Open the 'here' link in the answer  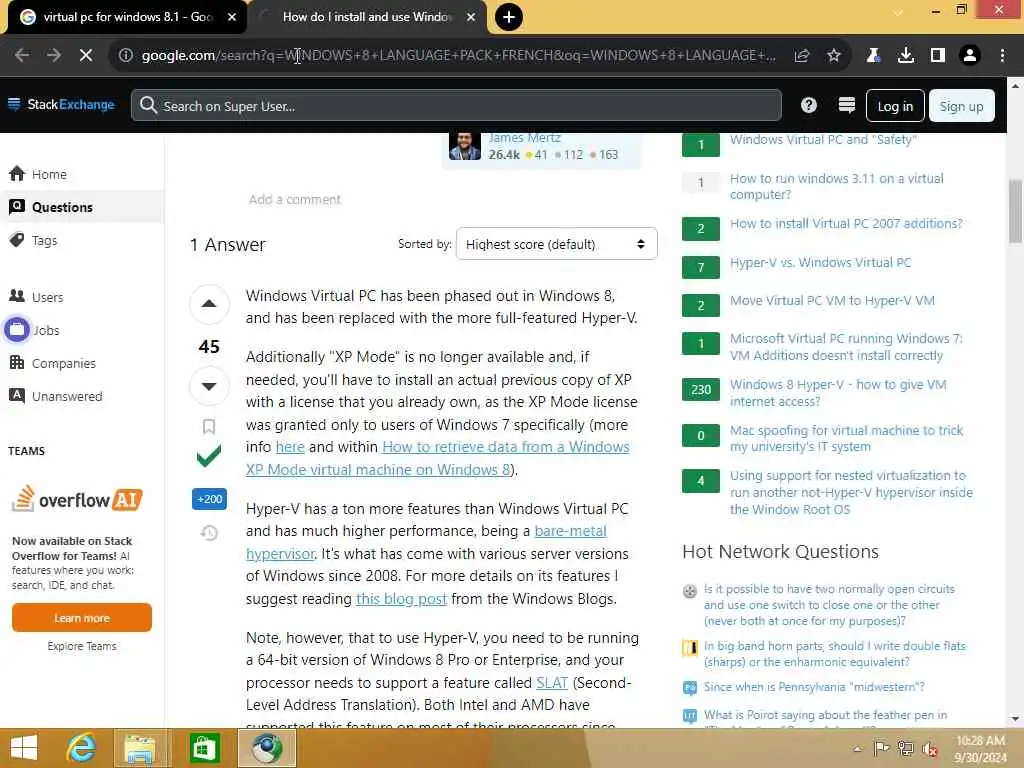[290, 447]
